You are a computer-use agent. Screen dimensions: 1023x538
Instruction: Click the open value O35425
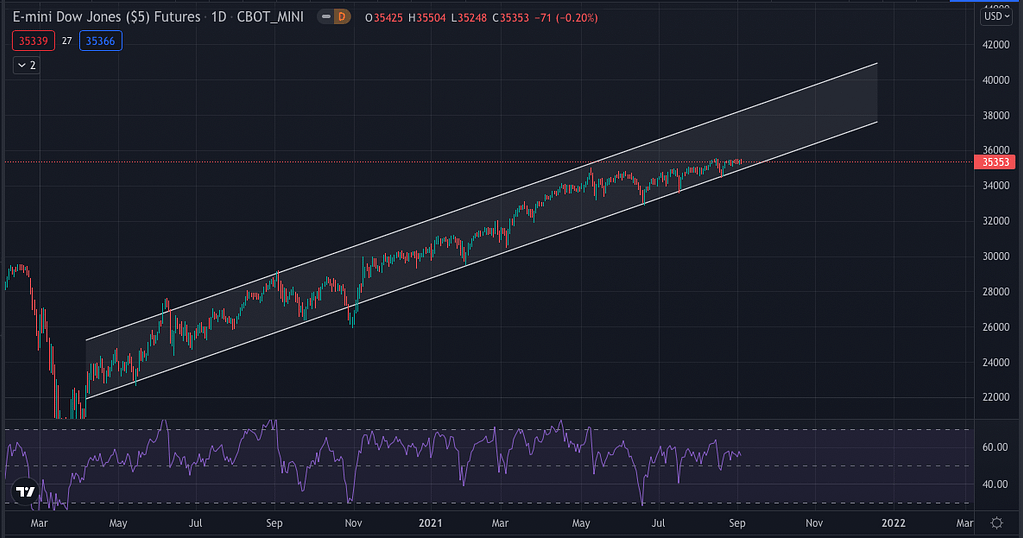384,18
